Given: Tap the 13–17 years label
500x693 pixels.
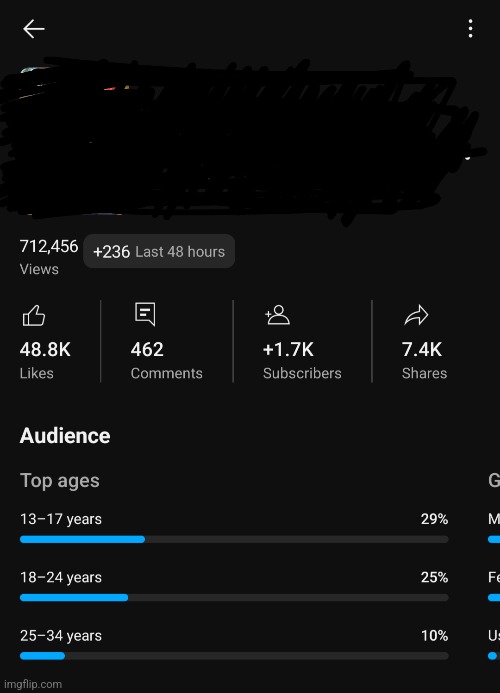Looking at the screenshot, I should (x=61, y=519).
